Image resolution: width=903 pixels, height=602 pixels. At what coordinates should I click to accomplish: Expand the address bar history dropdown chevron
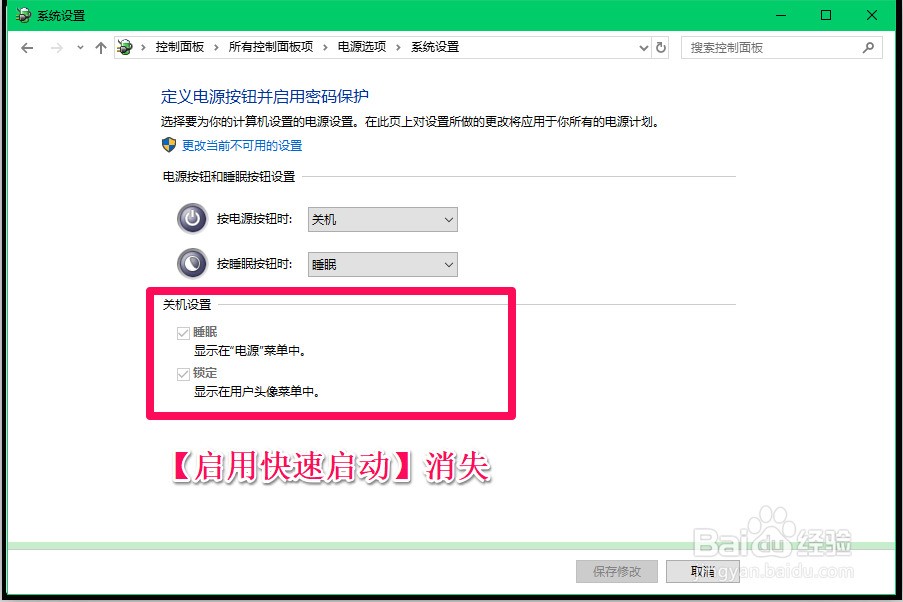644,48
